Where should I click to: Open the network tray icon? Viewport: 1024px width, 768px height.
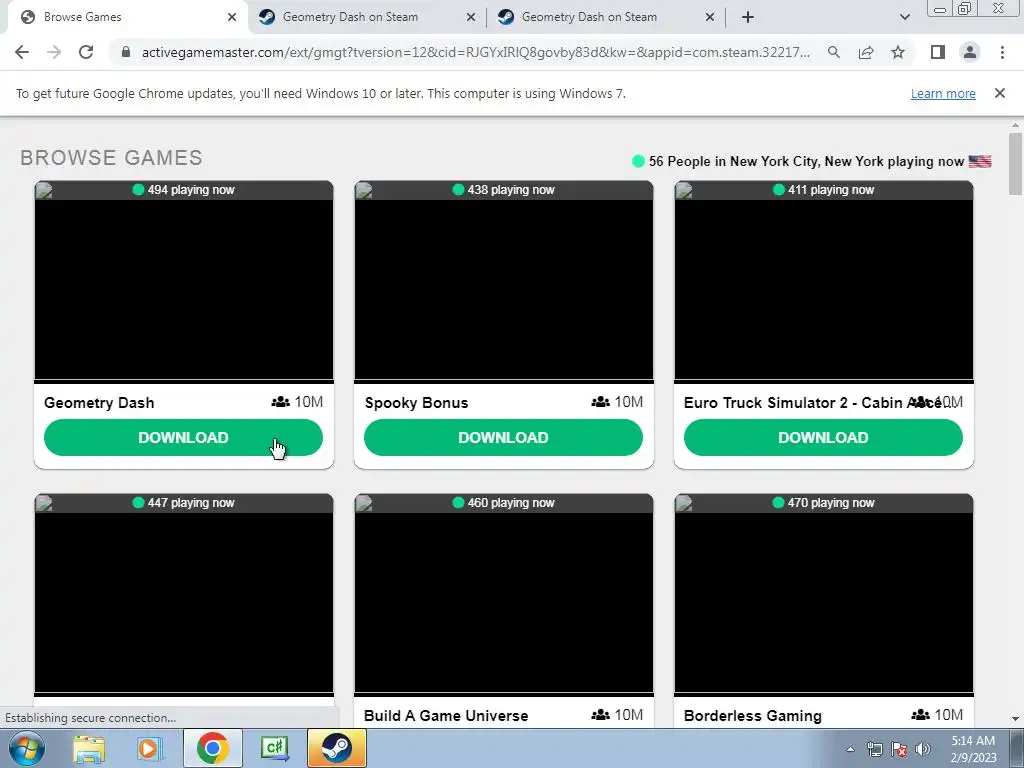click(874, 749)
